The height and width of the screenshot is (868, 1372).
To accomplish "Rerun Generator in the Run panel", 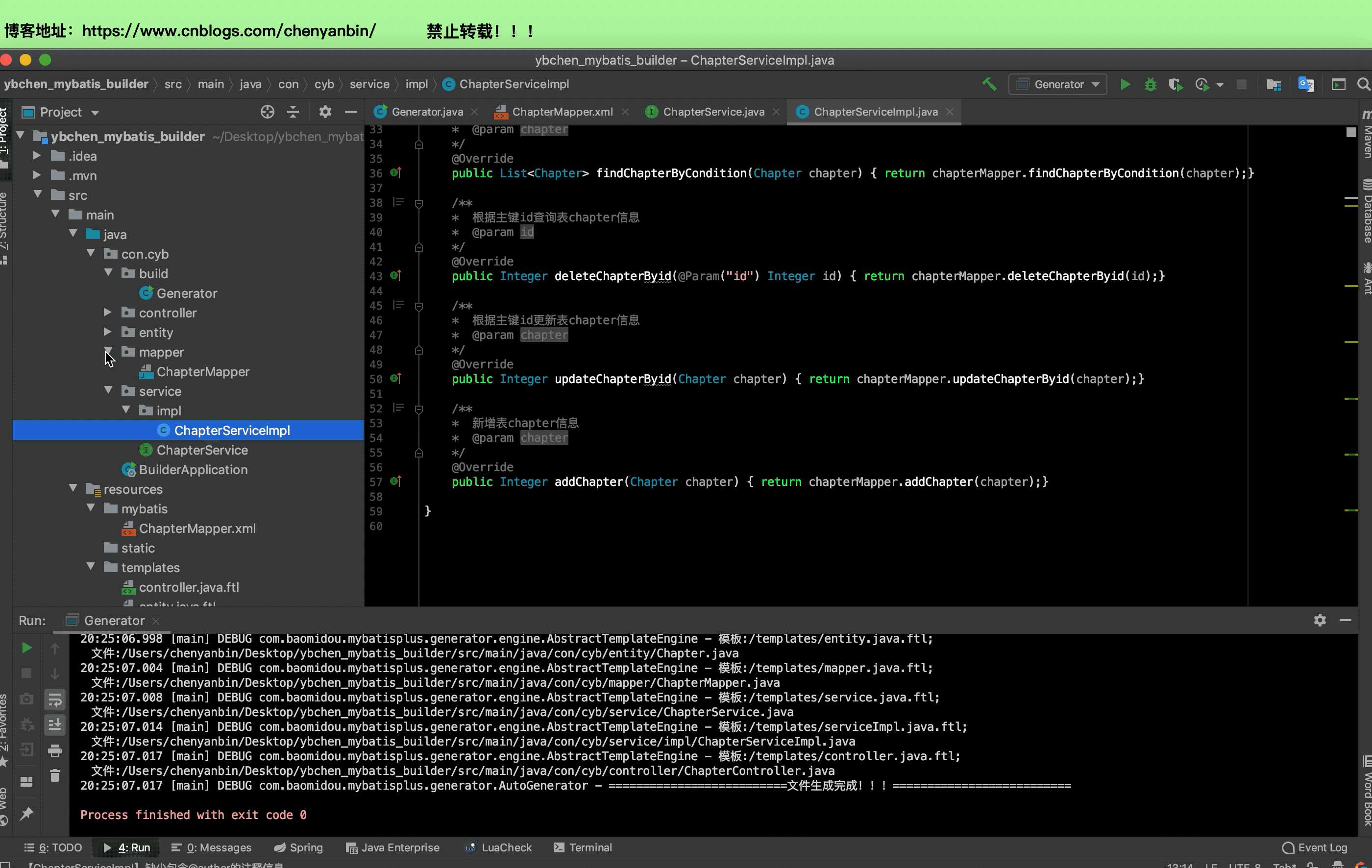I will pyautogui.click(x=26, y=648).
